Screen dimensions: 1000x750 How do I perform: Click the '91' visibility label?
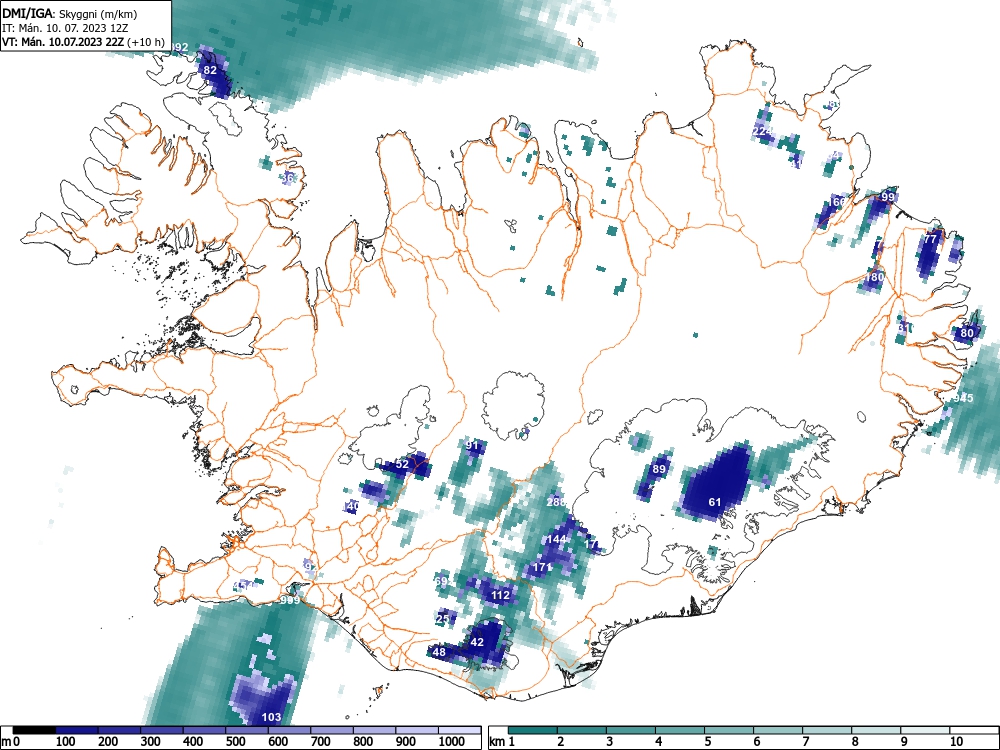pos(472,445)
